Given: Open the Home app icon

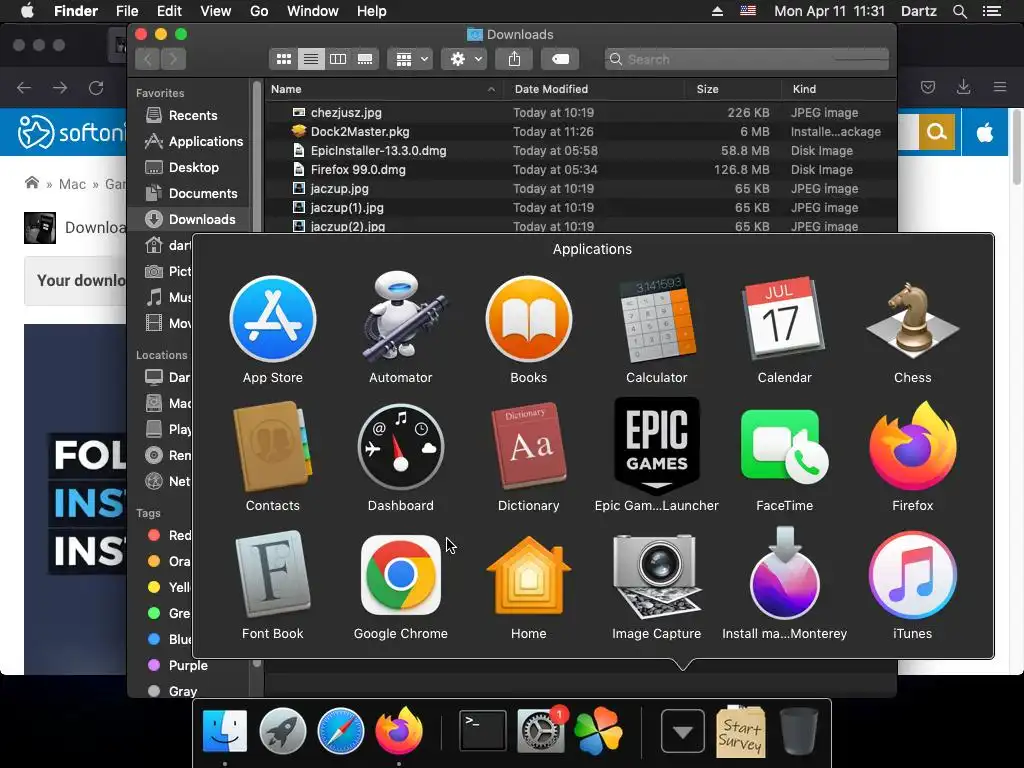Looking at the screenshot, I should point(528,575).
